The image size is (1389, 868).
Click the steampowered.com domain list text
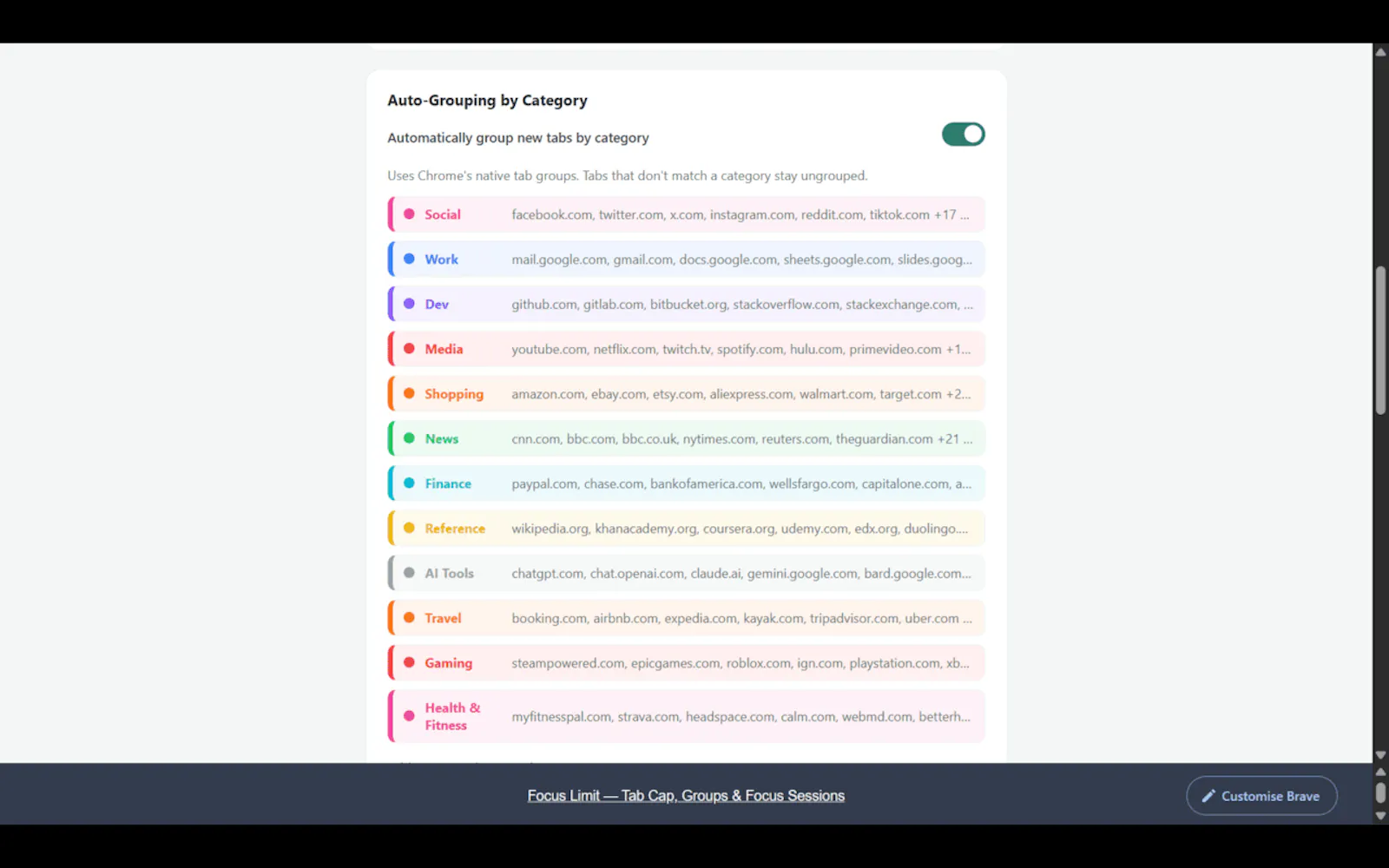(741, 663)
